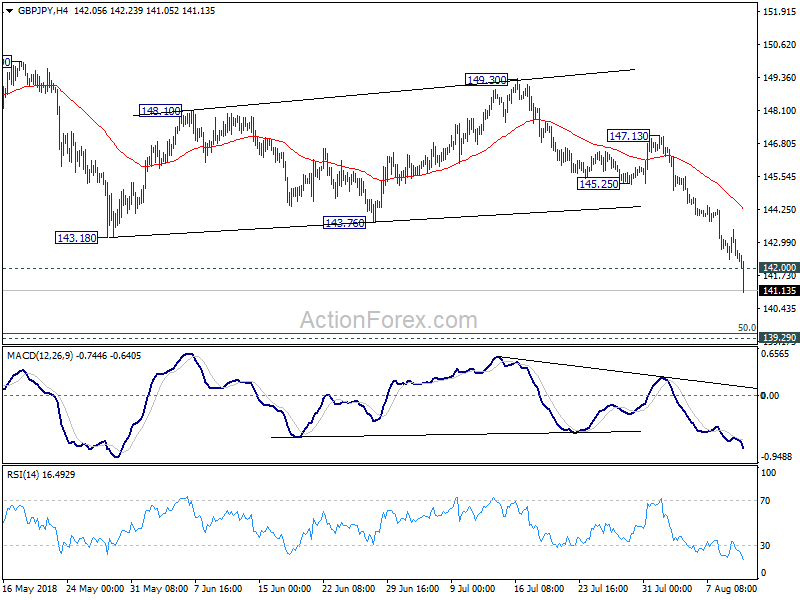This screenshot has width=800, height=600.
Task: Click the 50.0 Fibonacci level label
Action: (747, 328)
